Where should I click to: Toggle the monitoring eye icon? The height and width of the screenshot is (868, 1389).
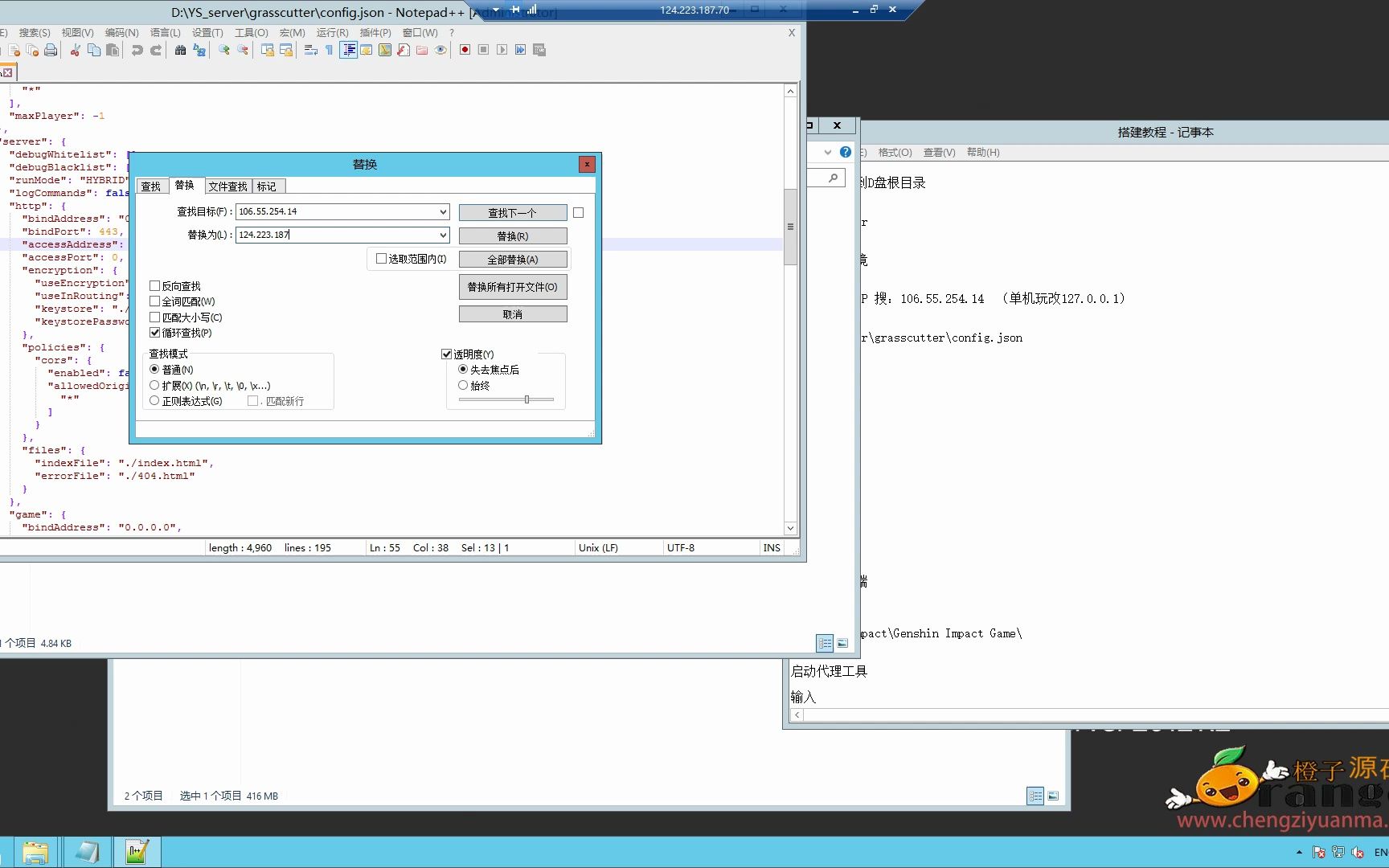[440, 50]
